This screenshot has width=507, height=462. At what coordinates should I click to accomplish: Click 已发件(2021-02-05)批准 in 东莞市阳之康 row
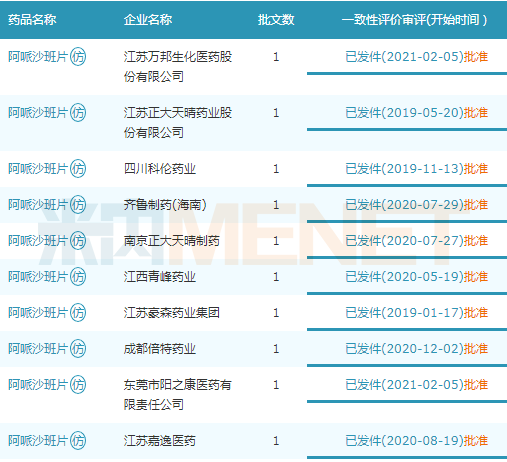point(417,385)
